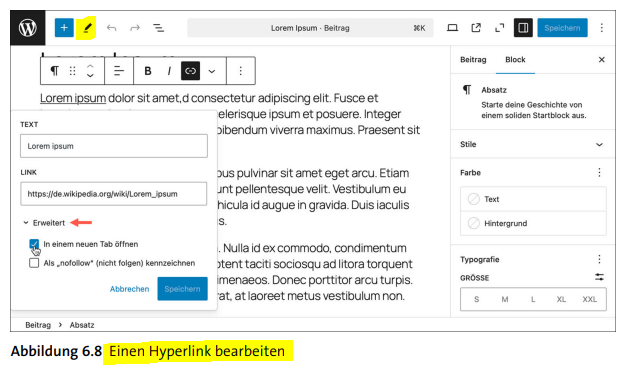Click the 'Lorem ipsum' hyperlink in text

73,98
